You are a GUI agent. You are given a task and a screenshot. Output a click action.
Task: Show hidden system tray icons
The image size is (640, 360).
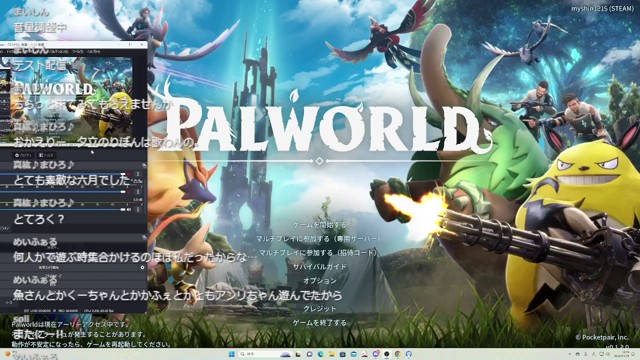point(570,354)
